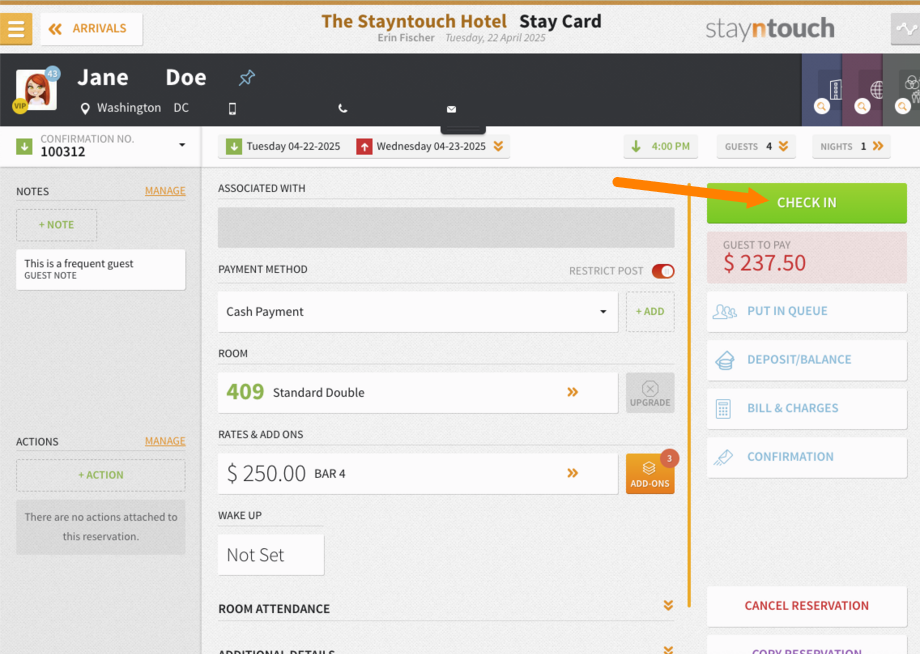Click the green arrival icon by confirmation number
The width and height of the screenshot is (920, 654).
click(24, 146)
